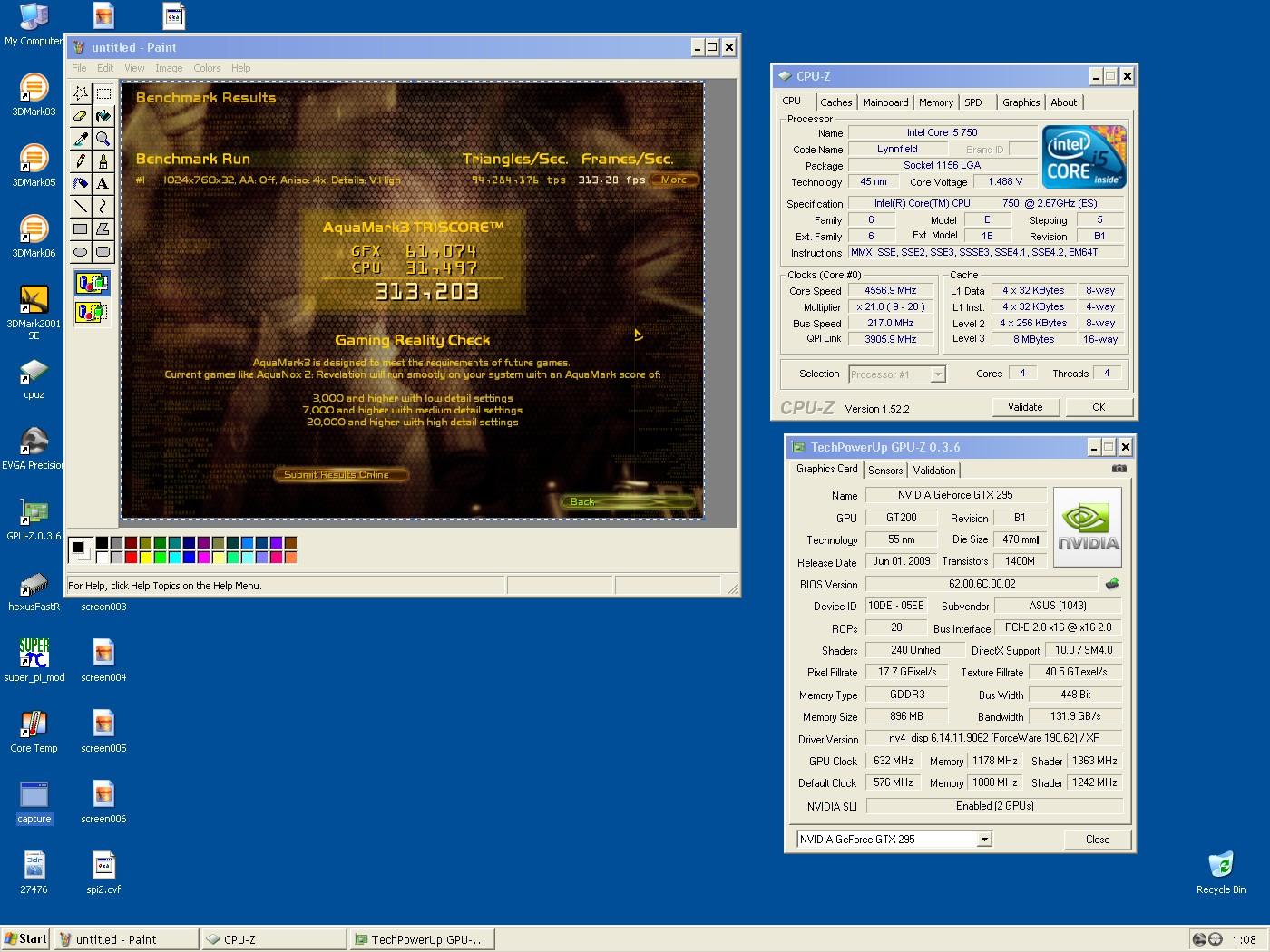Select the Free-Form Select tool in Paint

coord(81,93)
